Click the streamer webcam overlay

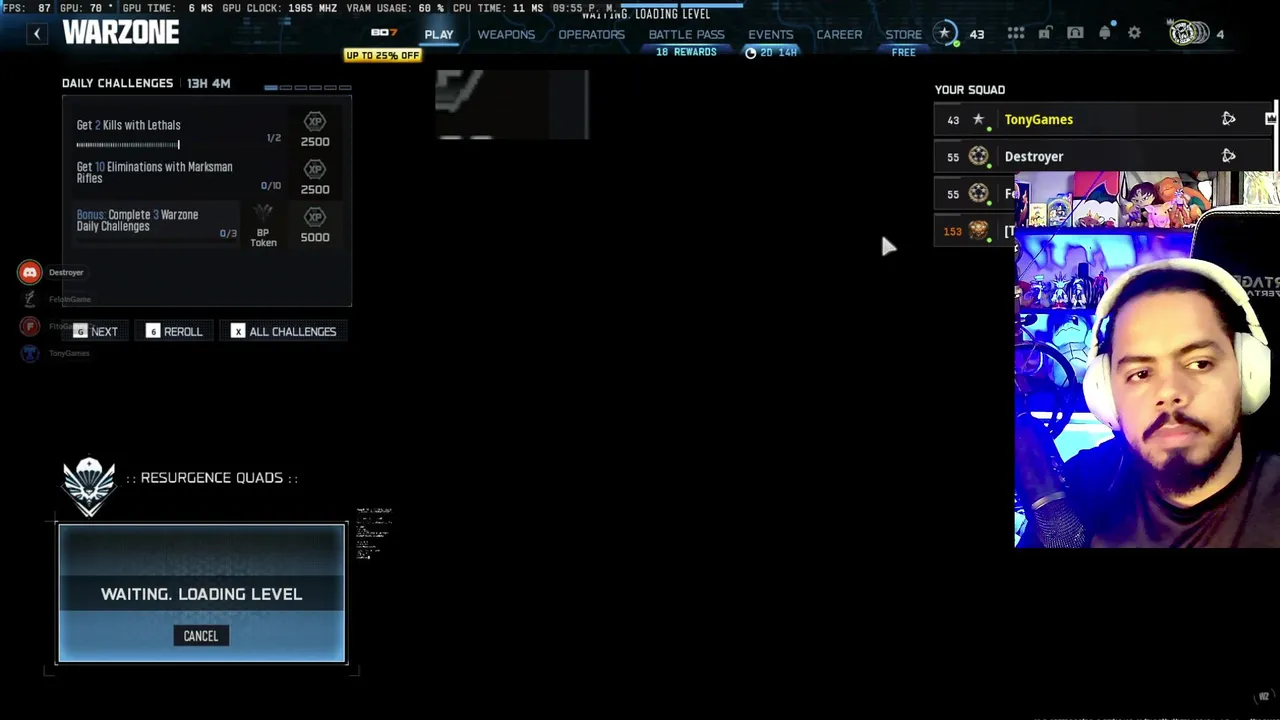(1147, 360)
